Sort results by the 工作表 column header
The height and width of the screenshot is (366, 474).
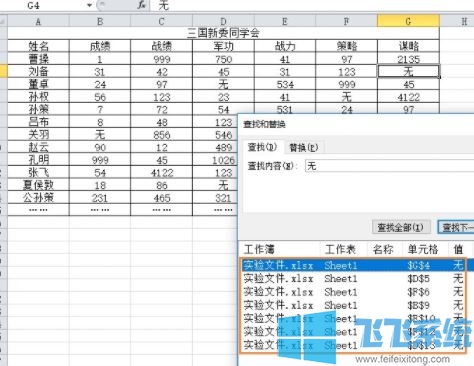344,249
